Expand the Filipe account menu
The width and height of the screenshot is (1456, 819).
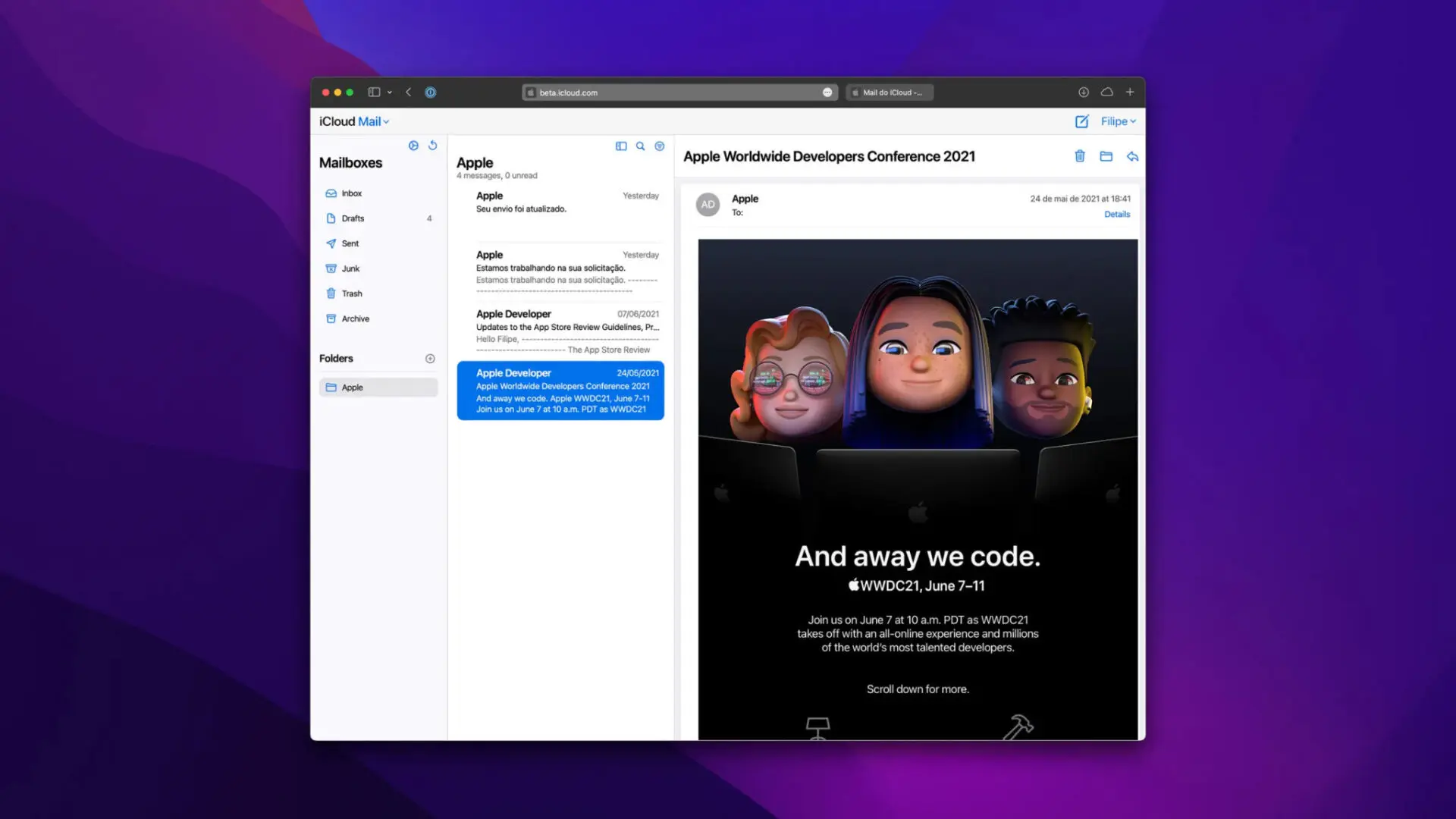(x=1118, y=121)
